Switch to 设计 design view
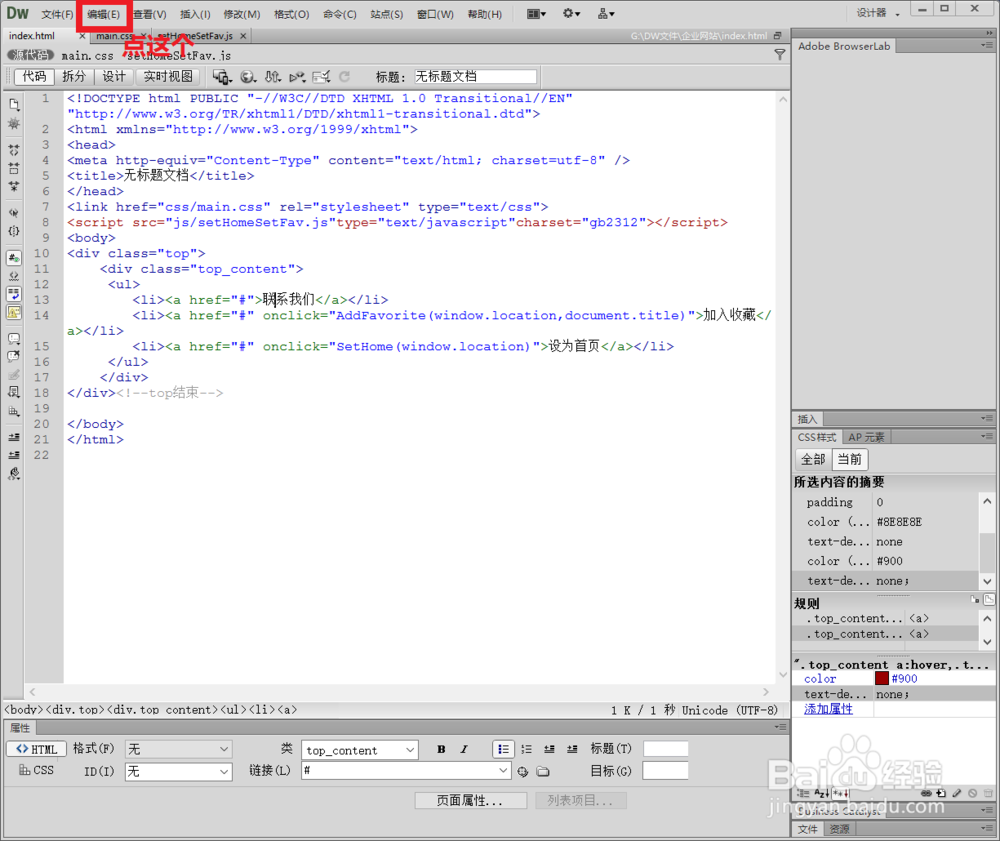The width and height of the screenshot is (1000, 841). coord(114,77)
